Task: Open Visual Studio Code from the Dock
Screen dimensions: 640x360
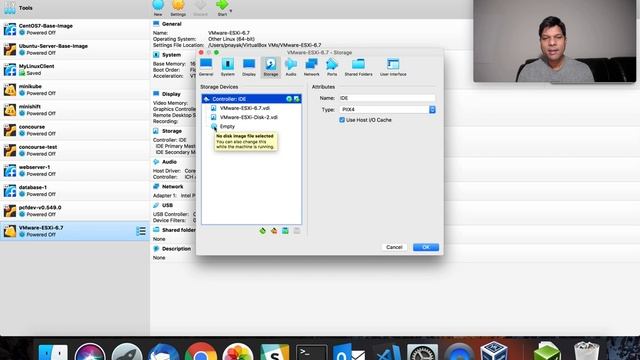Action: (x=388, y=353)
